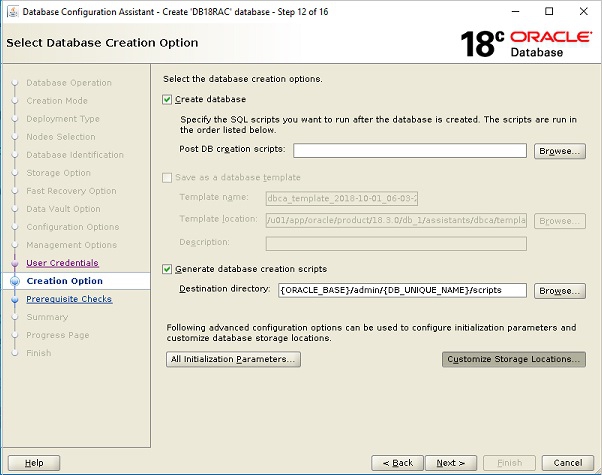Viewport: 602px width, 475px height.
Task: Click the disabled Finish button
Action: (509, 463)
